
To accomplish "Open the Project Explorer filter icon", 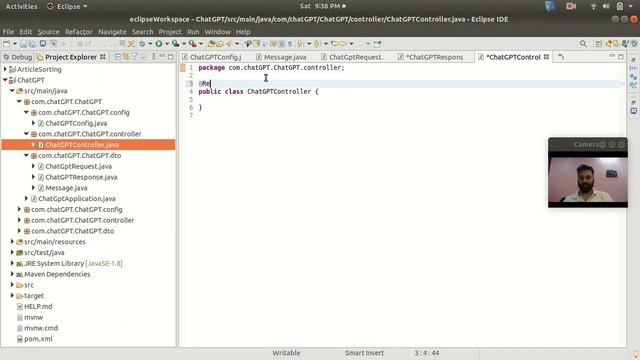I will tap(135, 57).
